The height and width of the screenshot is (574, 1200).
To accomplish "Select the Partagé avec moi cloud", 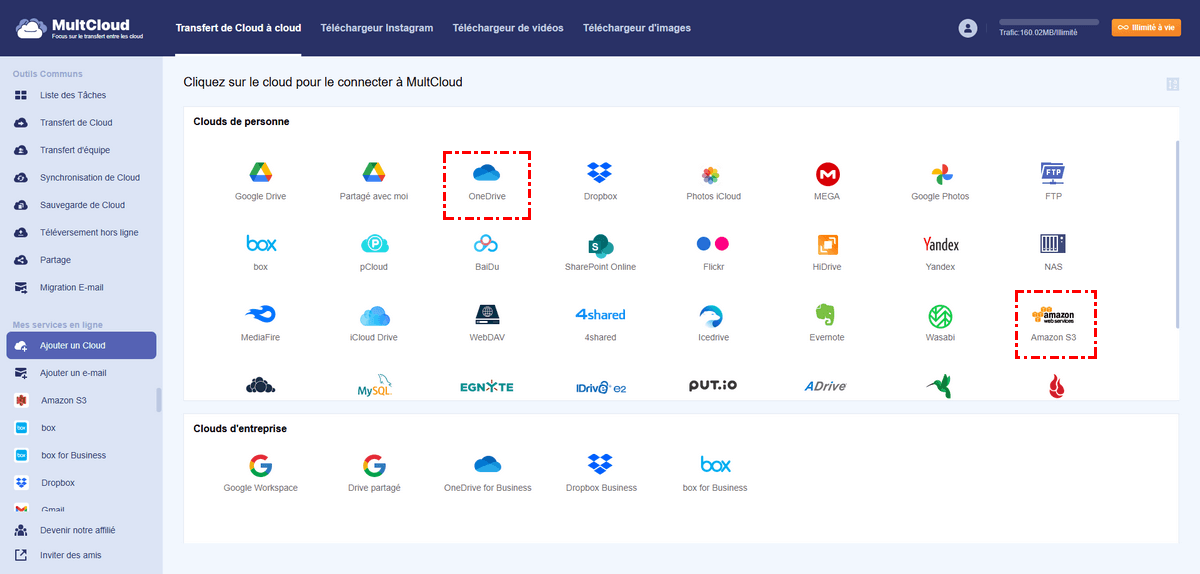I will point(374,182).
